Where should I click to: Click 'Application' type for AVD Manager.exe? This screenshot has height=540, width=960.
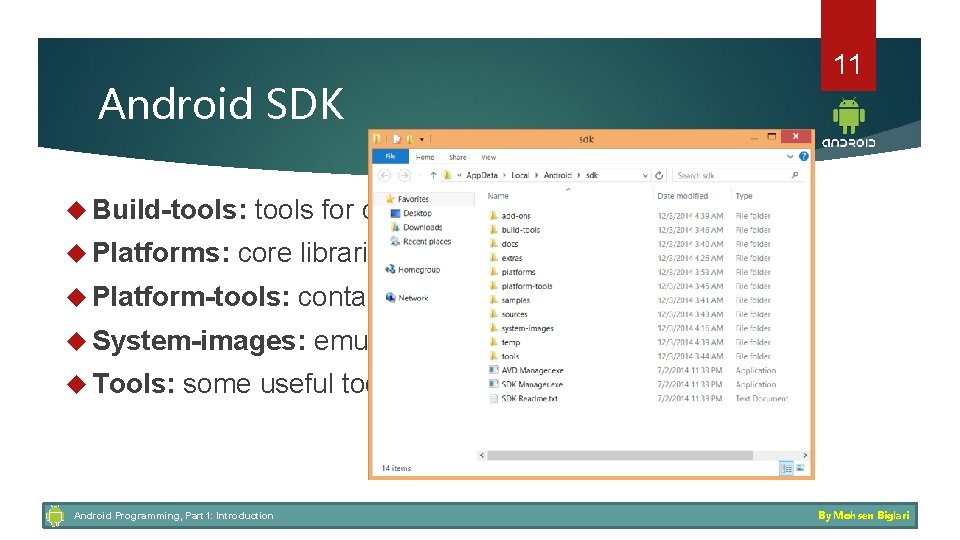point(756,370)
